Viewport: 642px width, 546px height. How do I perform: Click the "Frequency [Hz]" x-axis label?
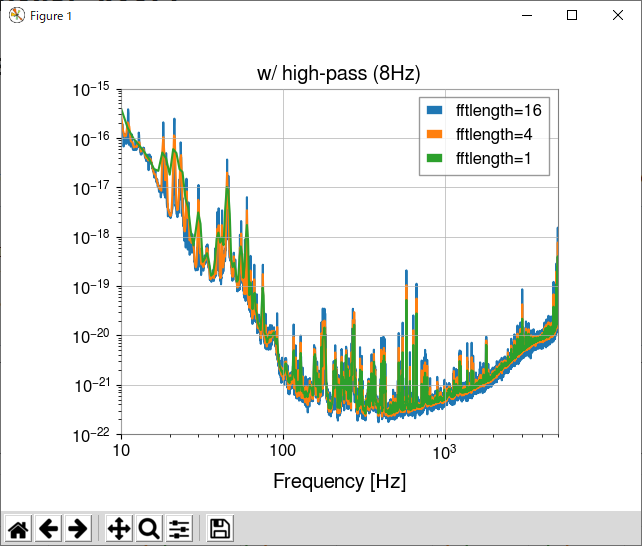[340, 481]
